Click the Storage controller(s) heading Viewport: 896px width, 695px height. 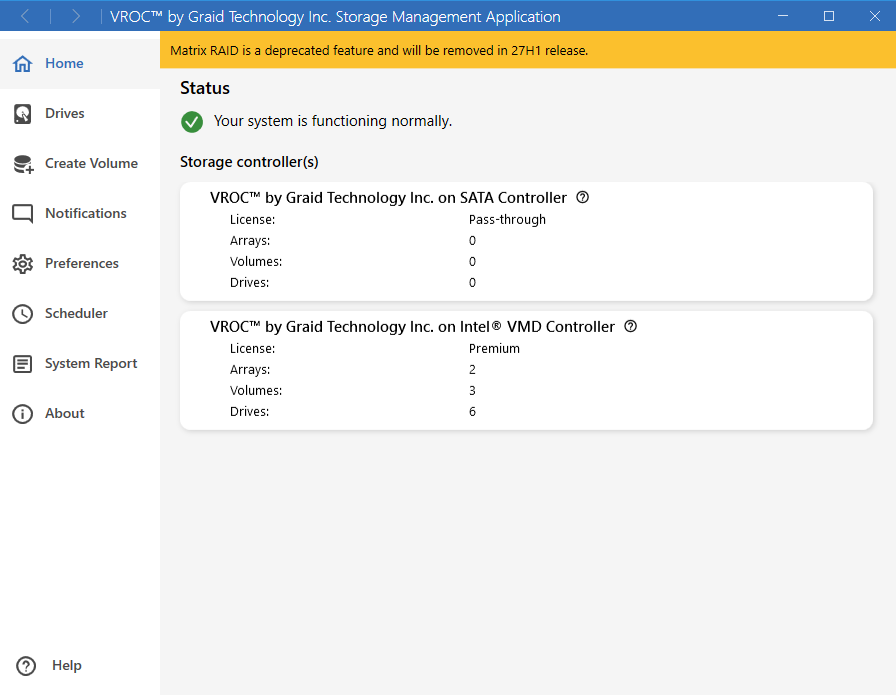pos(249,162)
